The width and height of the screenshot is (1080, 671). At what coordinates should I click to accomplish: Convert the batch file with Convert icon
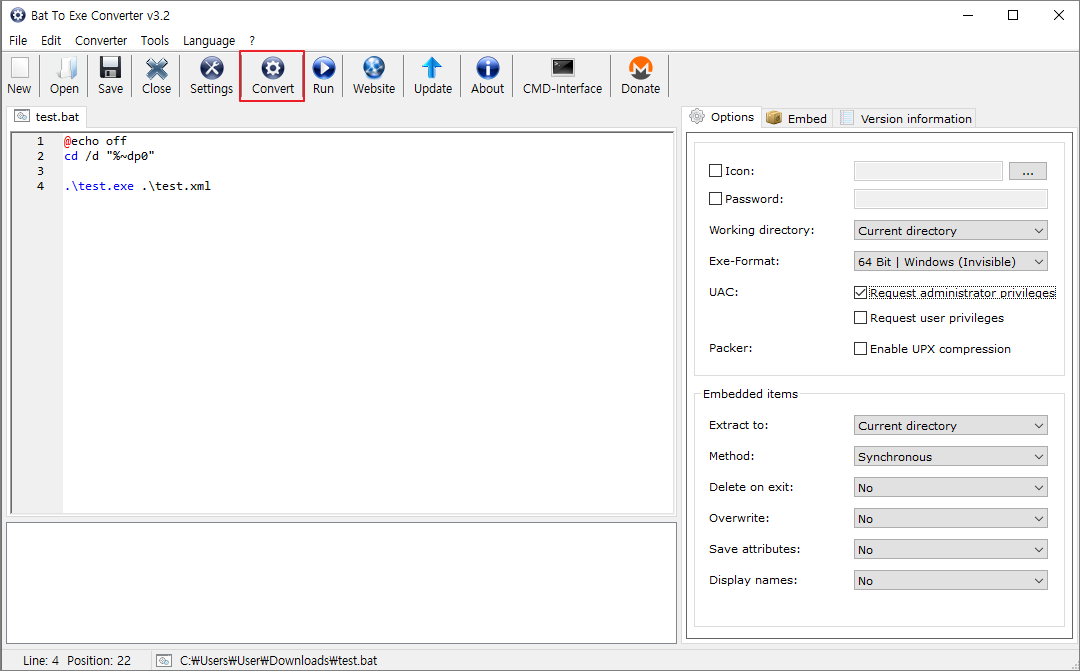pos(273,75)
